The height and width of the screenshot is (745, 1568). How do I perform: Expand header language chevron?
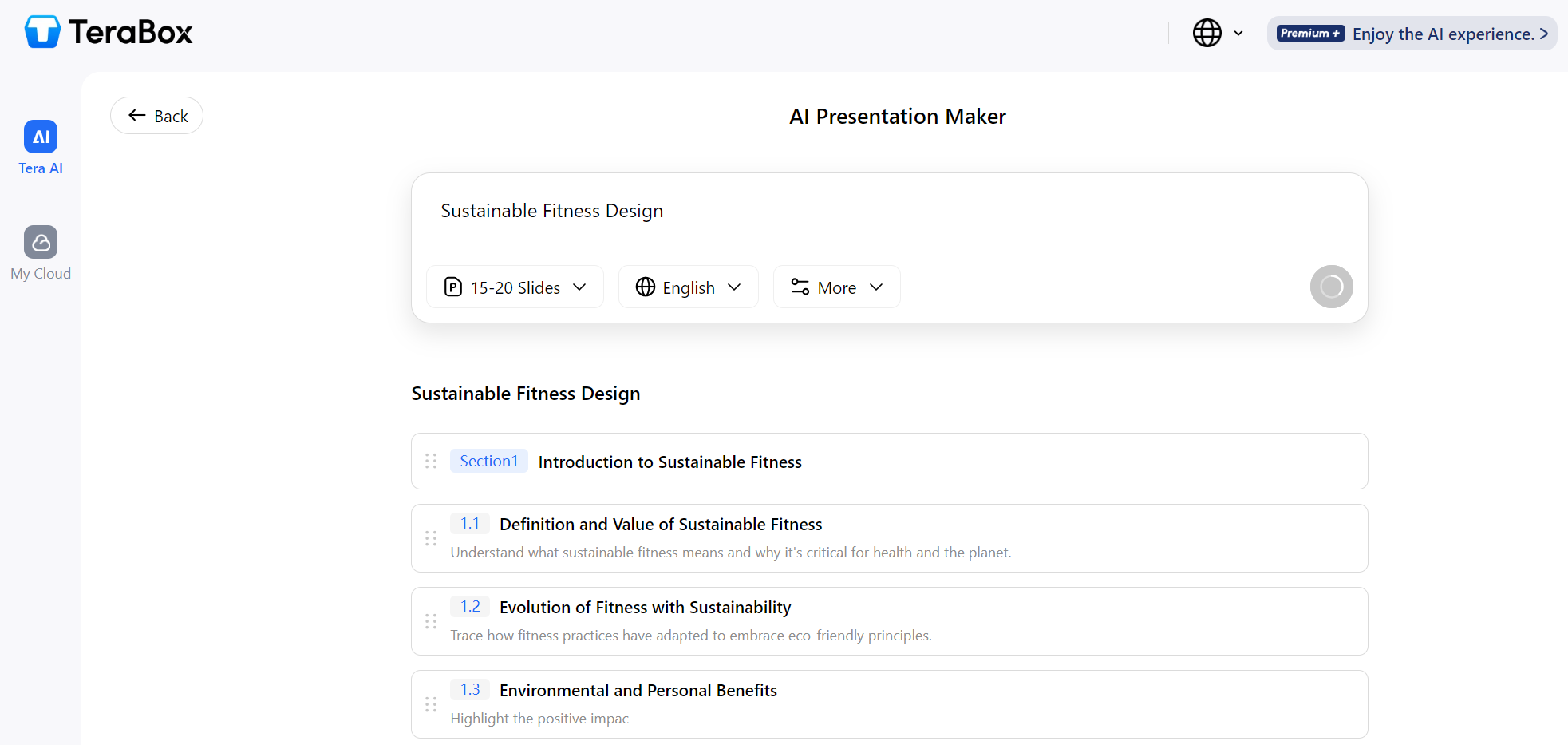tap(1238, 34)
